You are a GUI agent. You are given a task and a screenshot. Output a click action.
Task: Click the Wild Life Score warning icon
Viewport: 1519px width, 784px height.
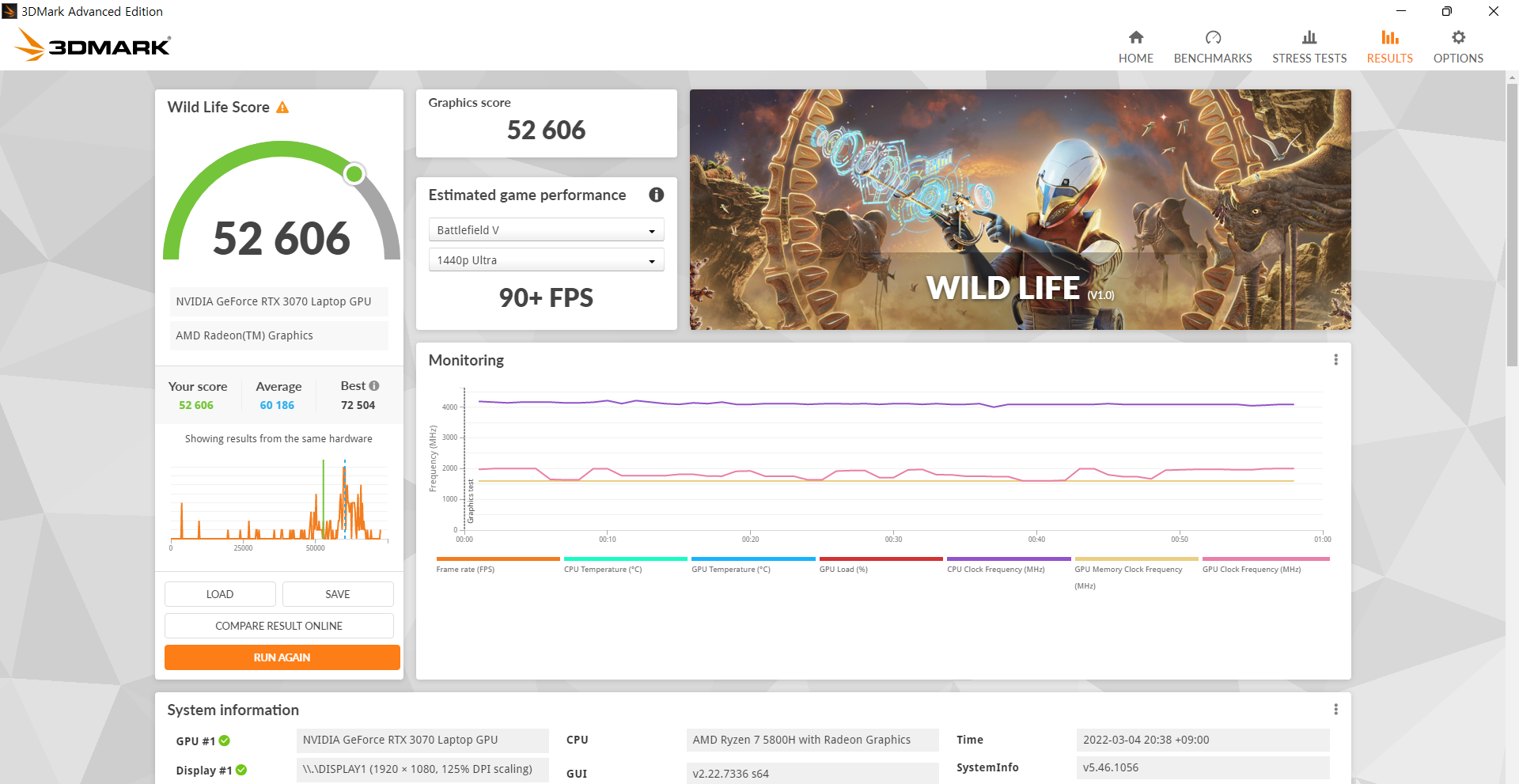click(x=282, y=108)
